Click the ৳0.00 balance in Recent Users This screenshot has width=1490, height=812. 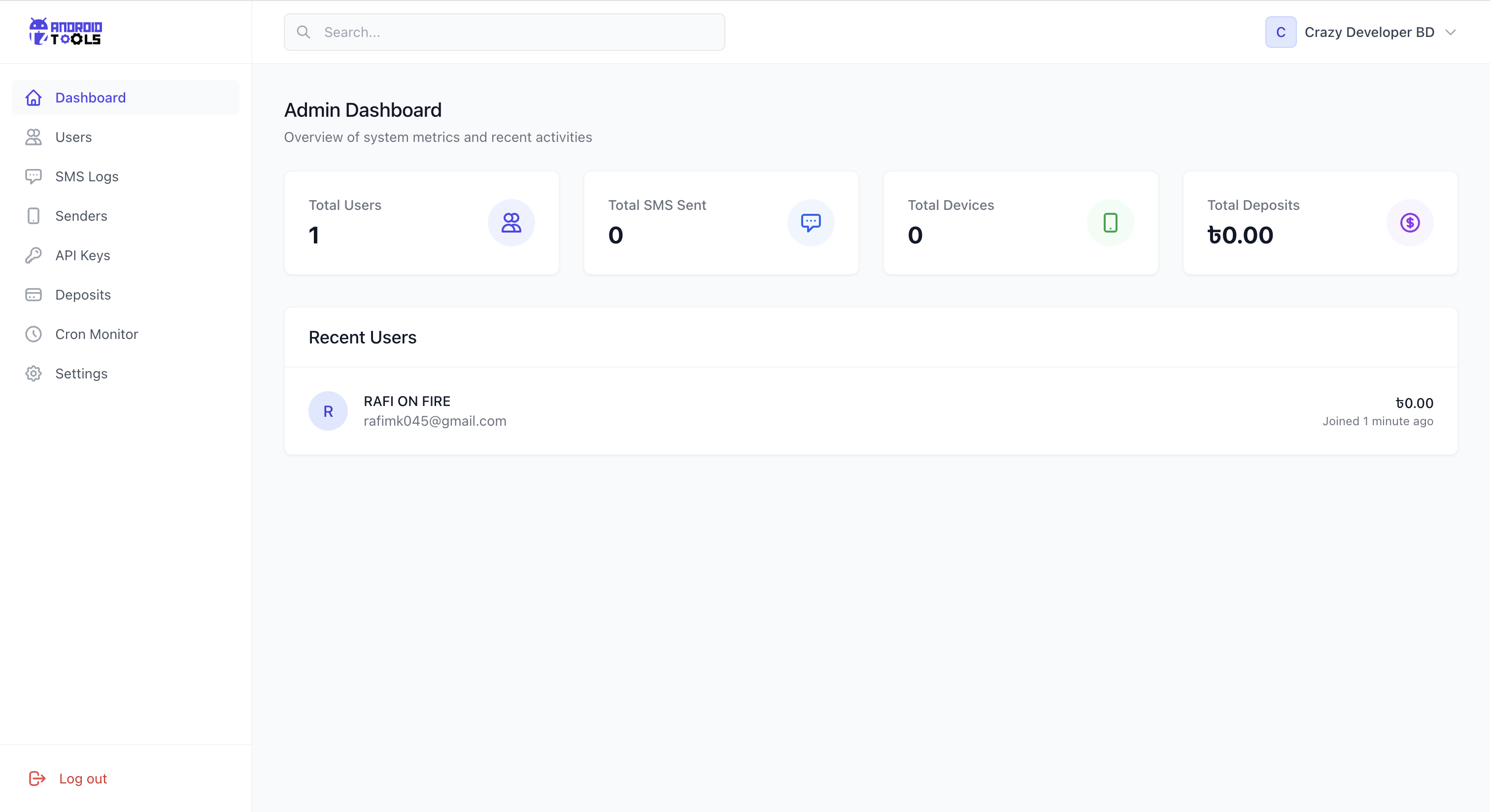tap(1414, 403)
